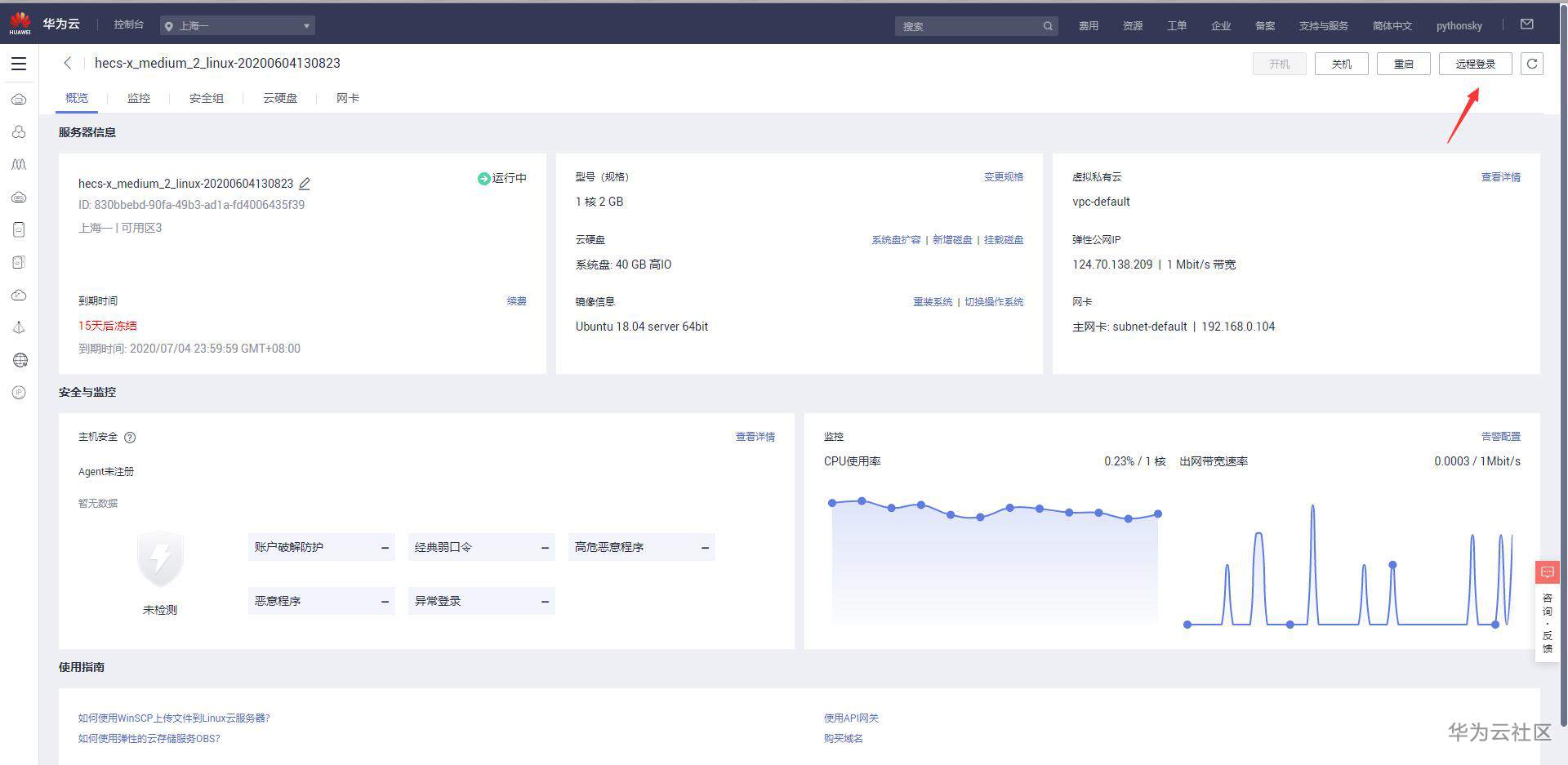Screen dimensions: 1568x765
Task: Click the 新增磁盘 link
Action: 952,240
